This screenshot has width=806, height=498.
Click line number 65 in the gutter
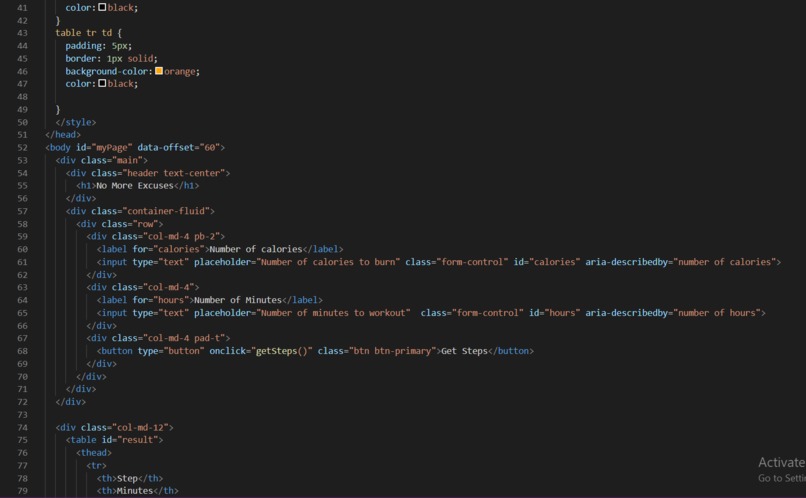coord(22,313)
